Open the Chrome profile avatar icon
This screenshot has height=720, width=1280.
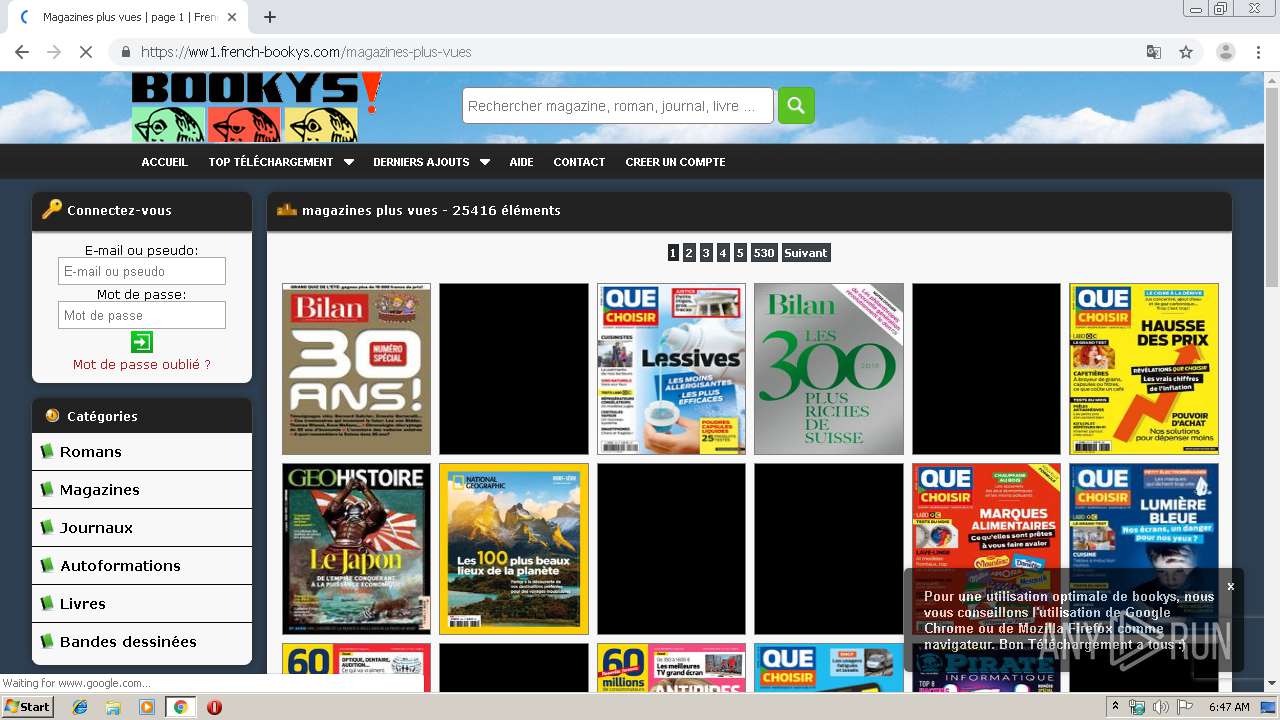click(x=1226, y=52)
